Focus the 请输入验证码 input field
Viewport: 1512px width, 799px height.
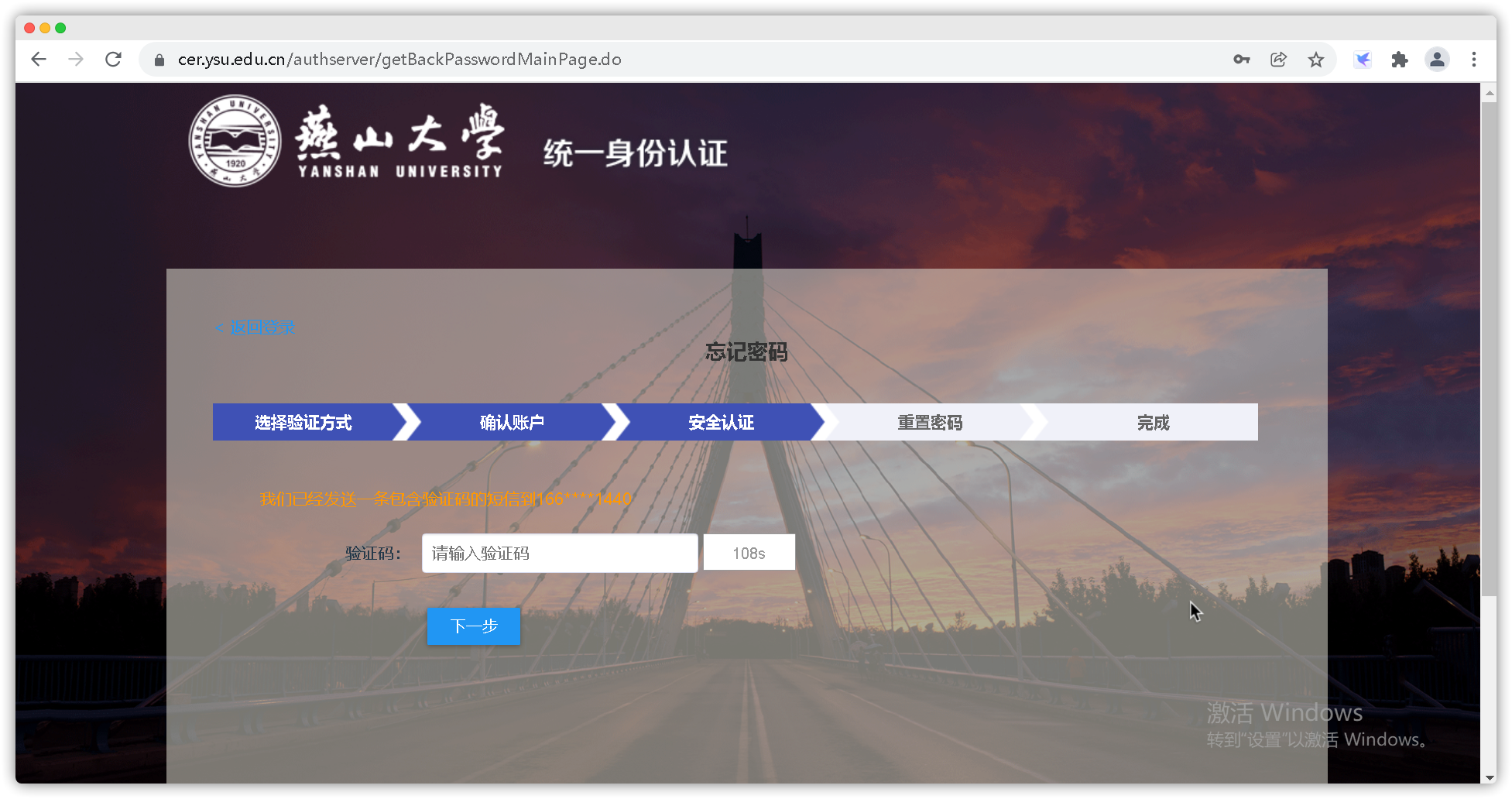coord(559,554)
